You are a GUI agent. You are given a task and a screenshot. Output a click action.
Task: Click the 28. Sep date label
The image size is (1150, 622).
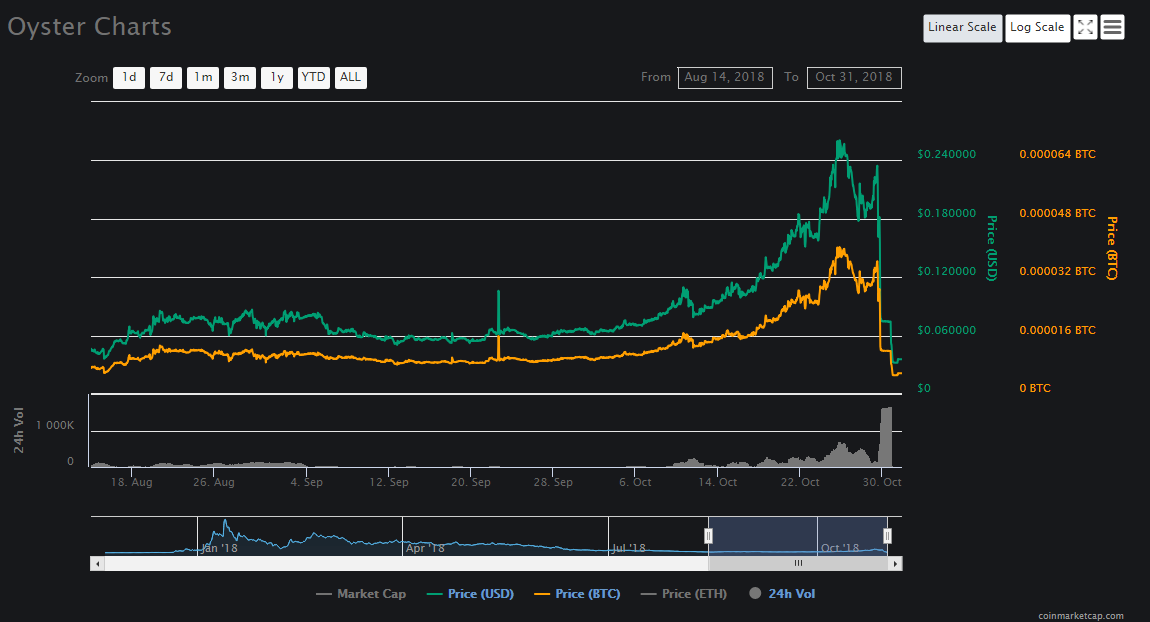pos(553,482)
